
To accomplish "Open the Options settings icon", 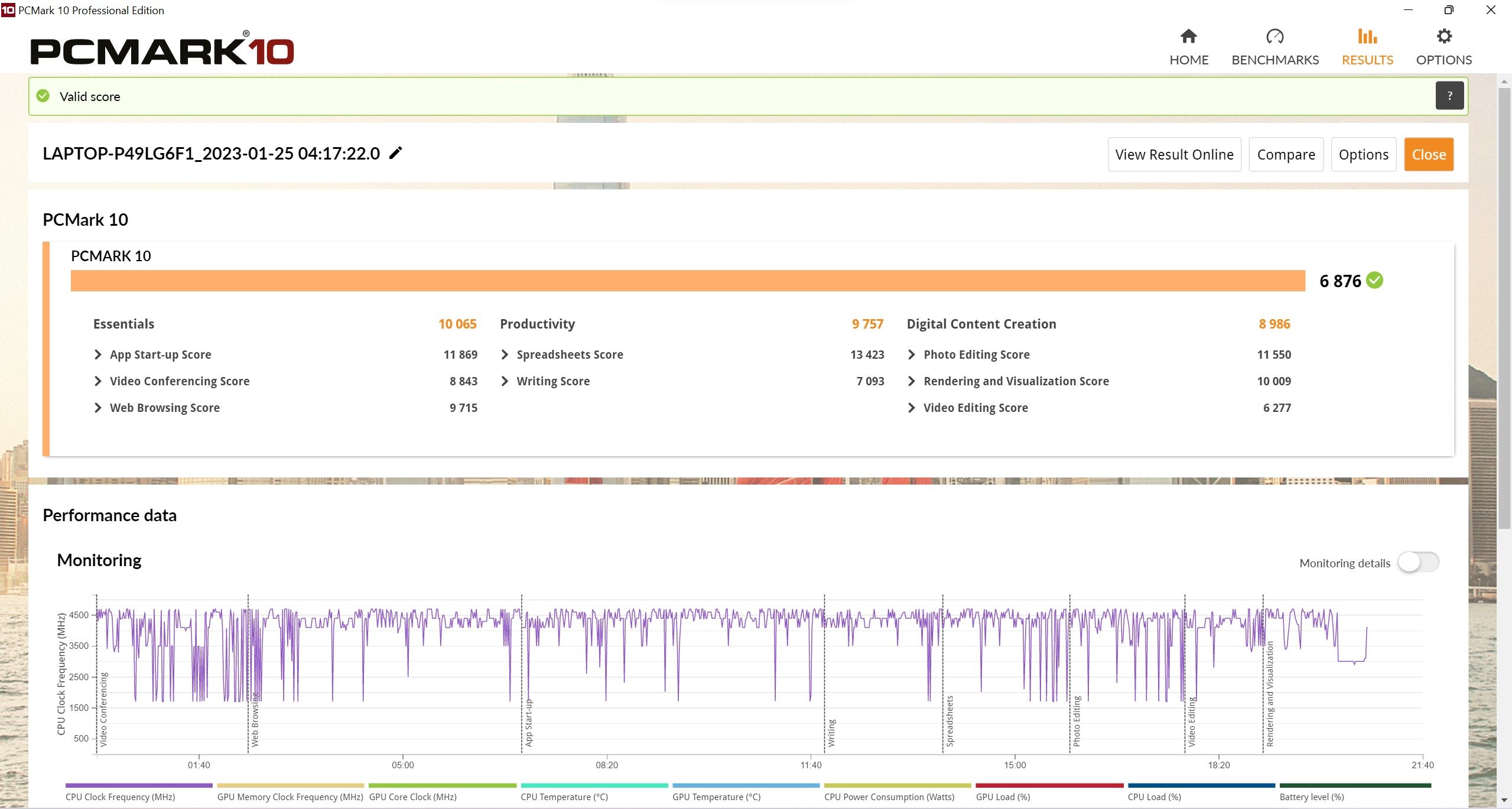I will pyautogui.click(x=1443, y=36).
